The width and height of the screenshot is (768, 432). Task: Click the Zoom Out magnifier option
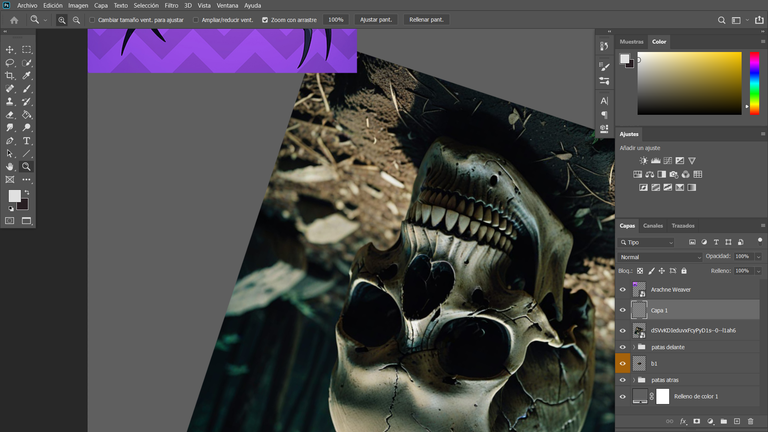point(76,20)
